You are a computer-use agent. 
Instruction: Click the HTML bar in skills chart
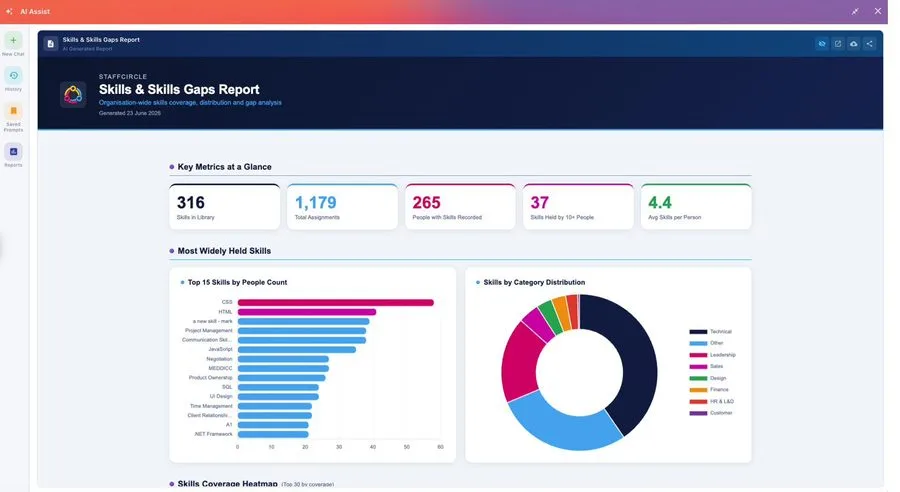pos(307,312)
